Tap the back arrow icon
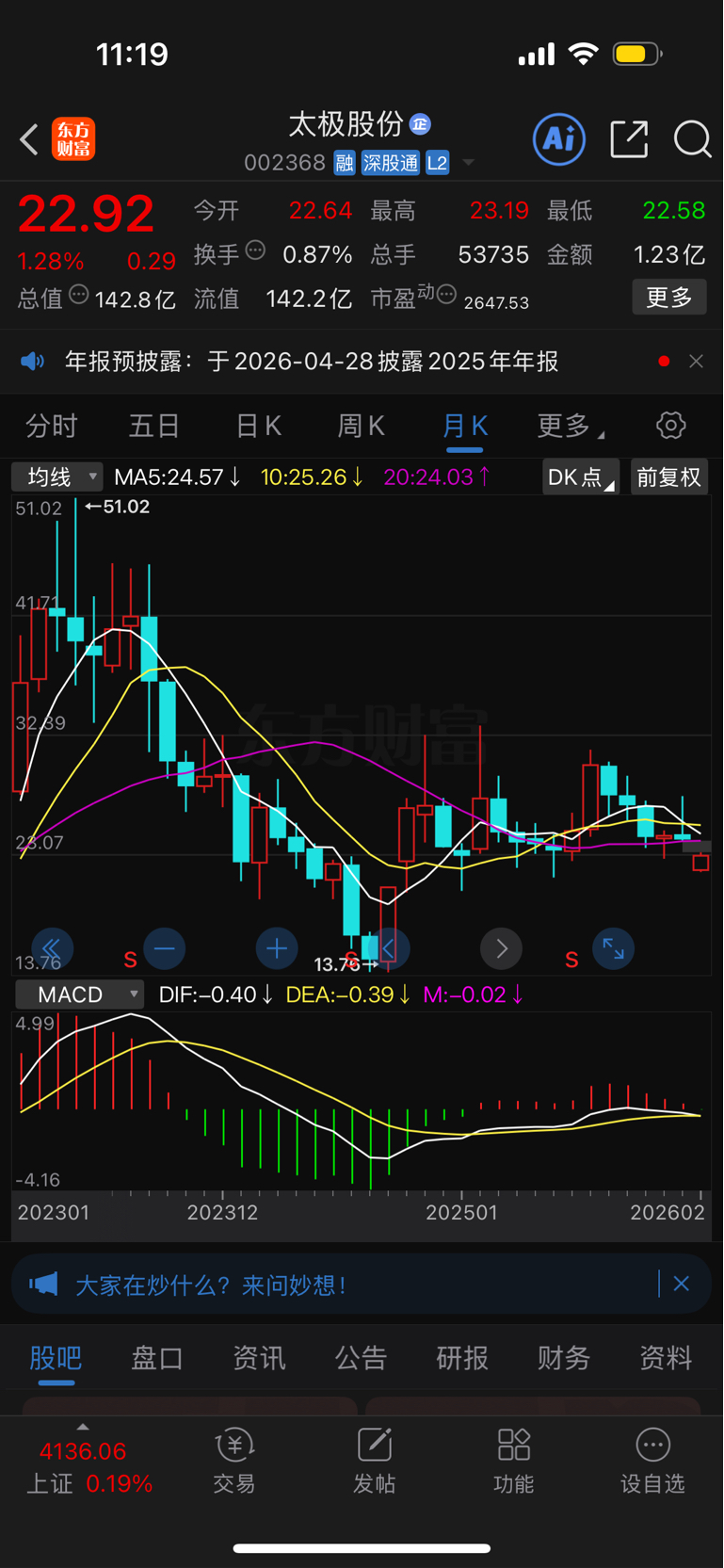Viewport: 724px width, 1568px height. click(x=29, y=139)
